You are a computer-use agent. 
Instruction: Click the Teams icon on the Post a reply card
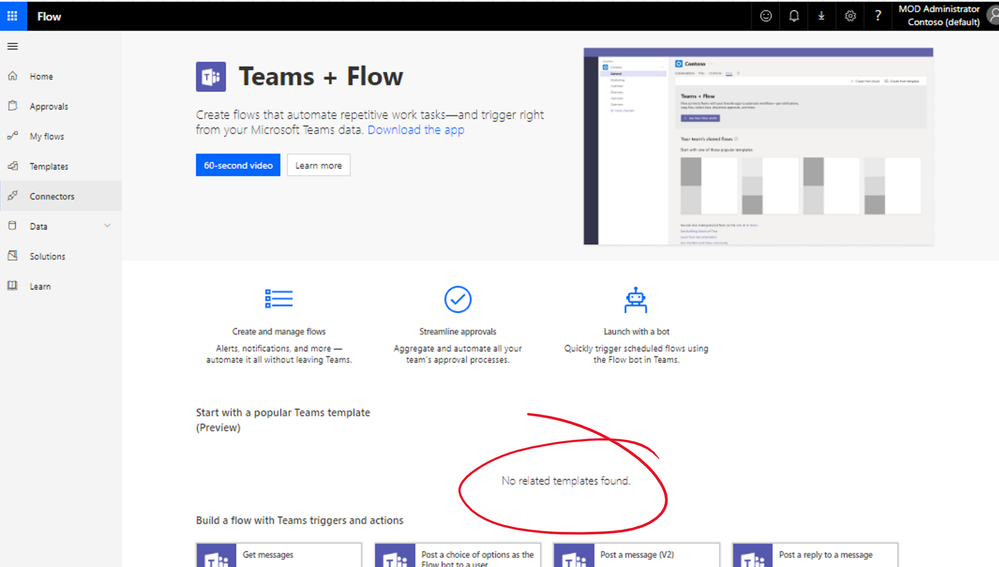point(753,556)
